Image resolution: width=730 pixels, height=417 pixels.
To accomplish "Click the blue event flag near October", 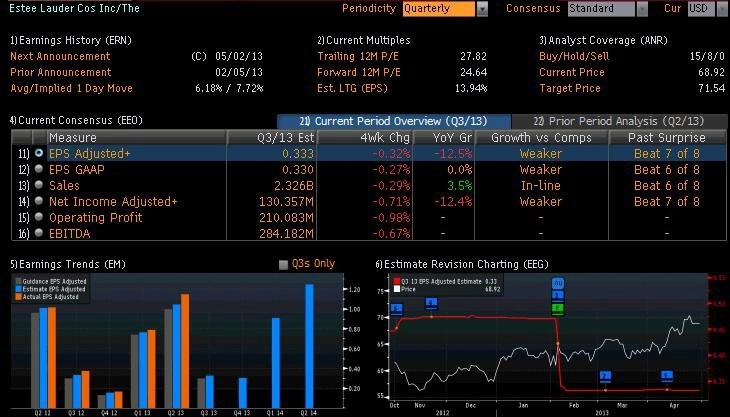I will 396,309.
